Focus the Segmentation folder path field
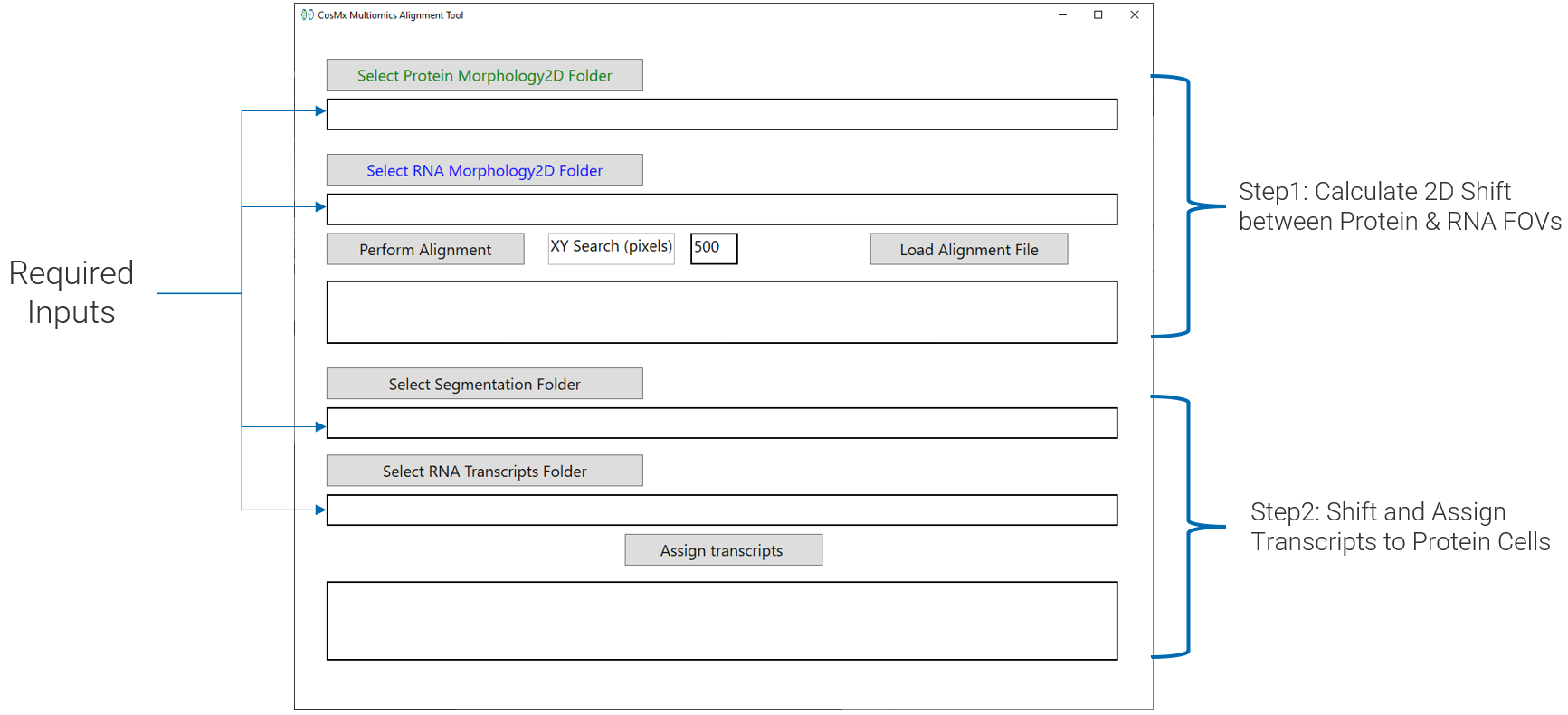Image resolution: width=1568 pixels, height=715 pixels. click(x=721, y=424)
